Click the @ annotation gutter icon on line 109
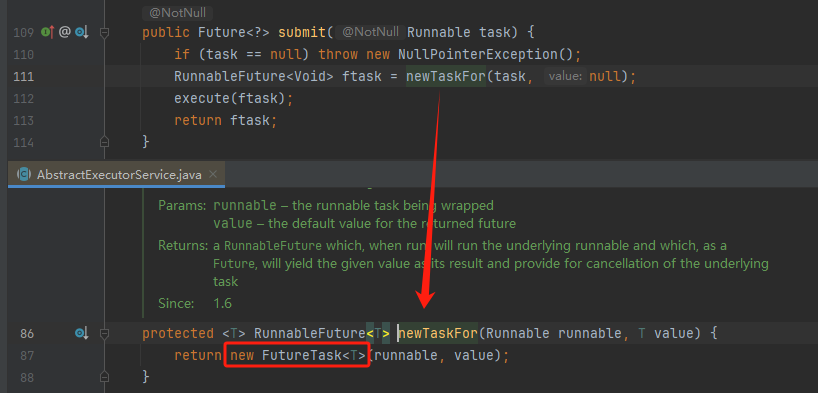This screenshot has height=393, width=818. pyautogui.click(x=64, y=32)
